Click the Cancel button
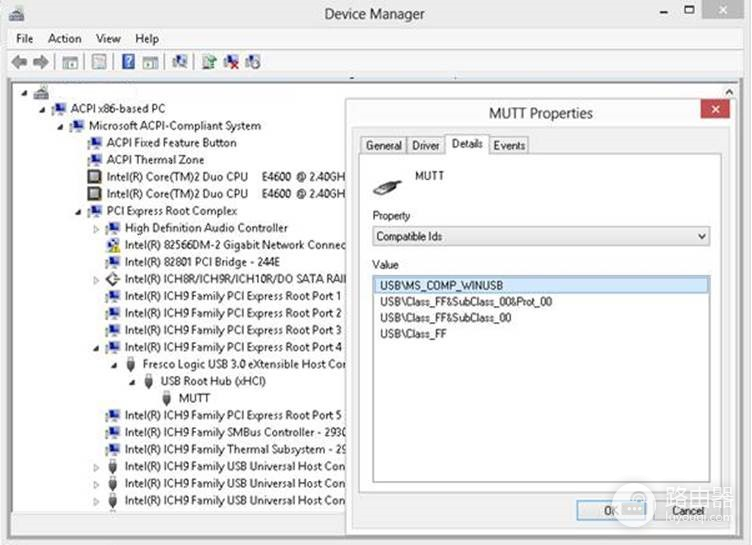752x545 pixels. pos(688,511)
